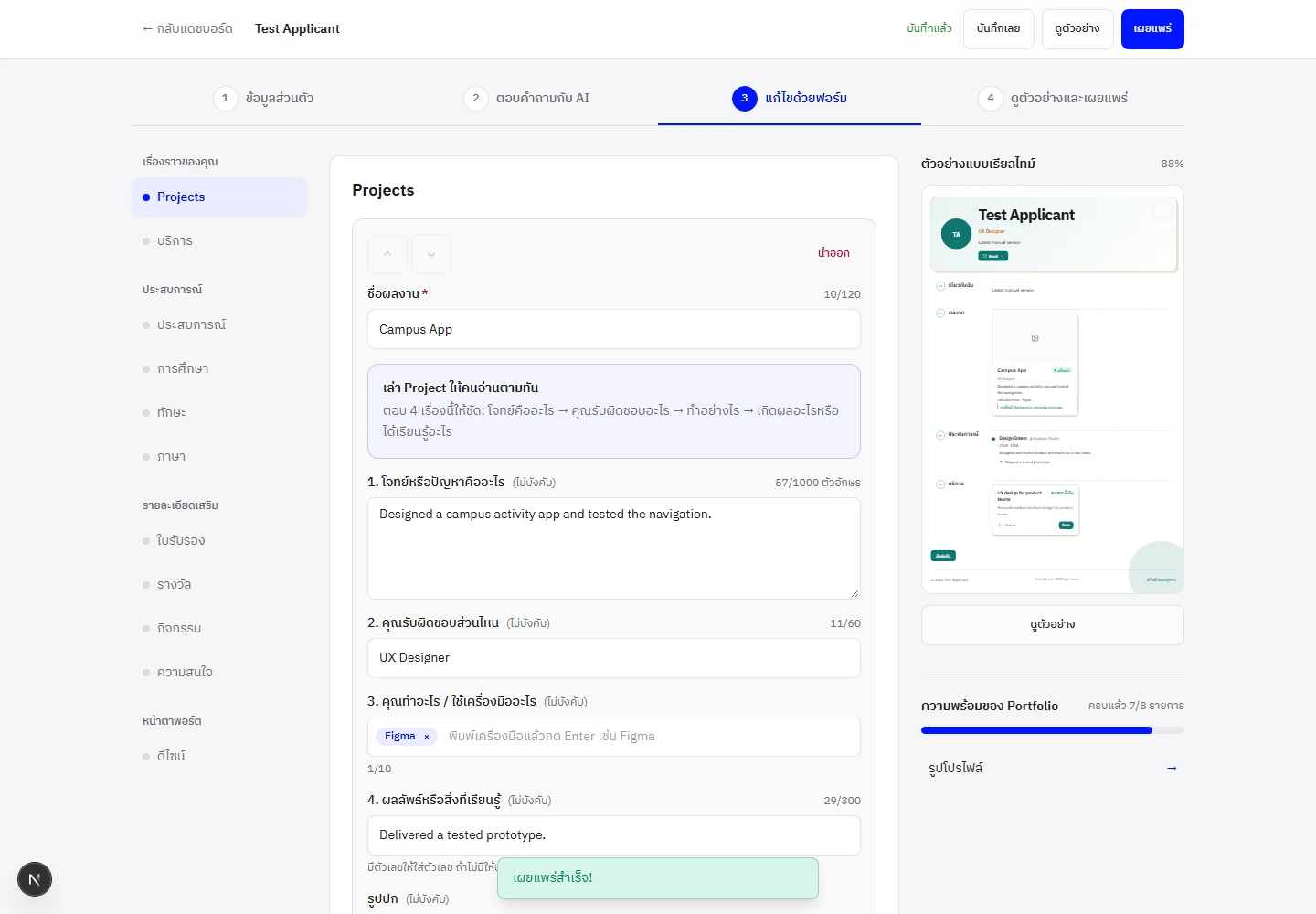This screenshot has height=914, width=1316.
Task: Open ภาษา section in sidebar
Action: pos(219,457)
